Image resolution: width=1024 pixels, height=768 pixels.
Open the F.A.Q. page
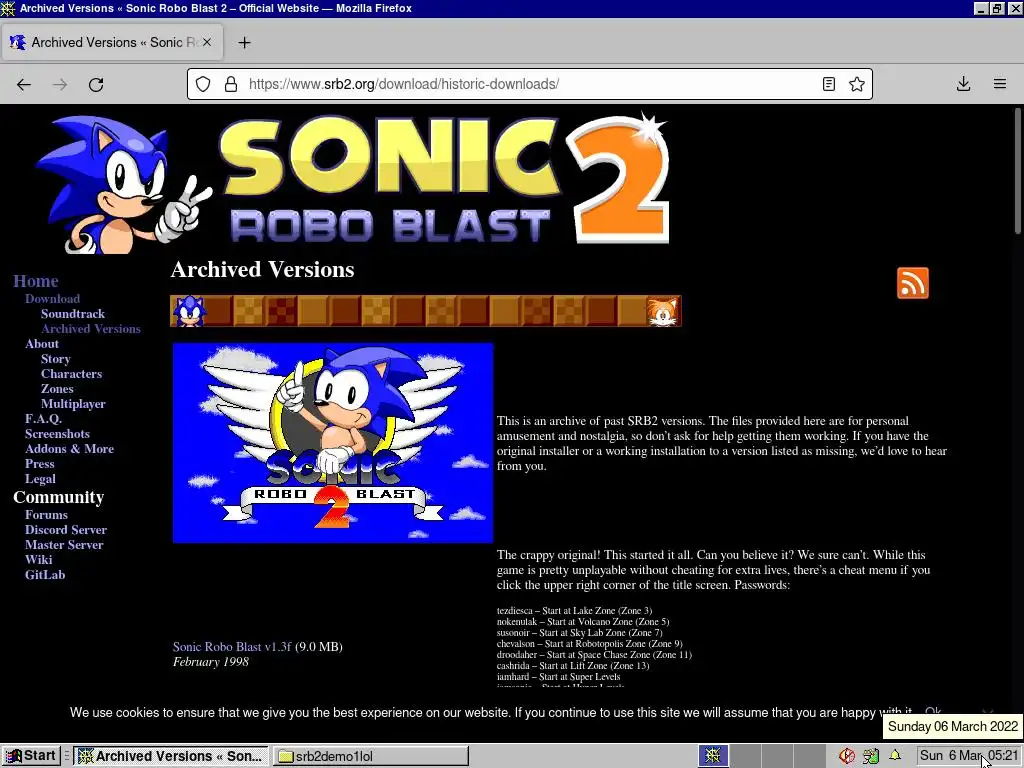tap(43, 419)
